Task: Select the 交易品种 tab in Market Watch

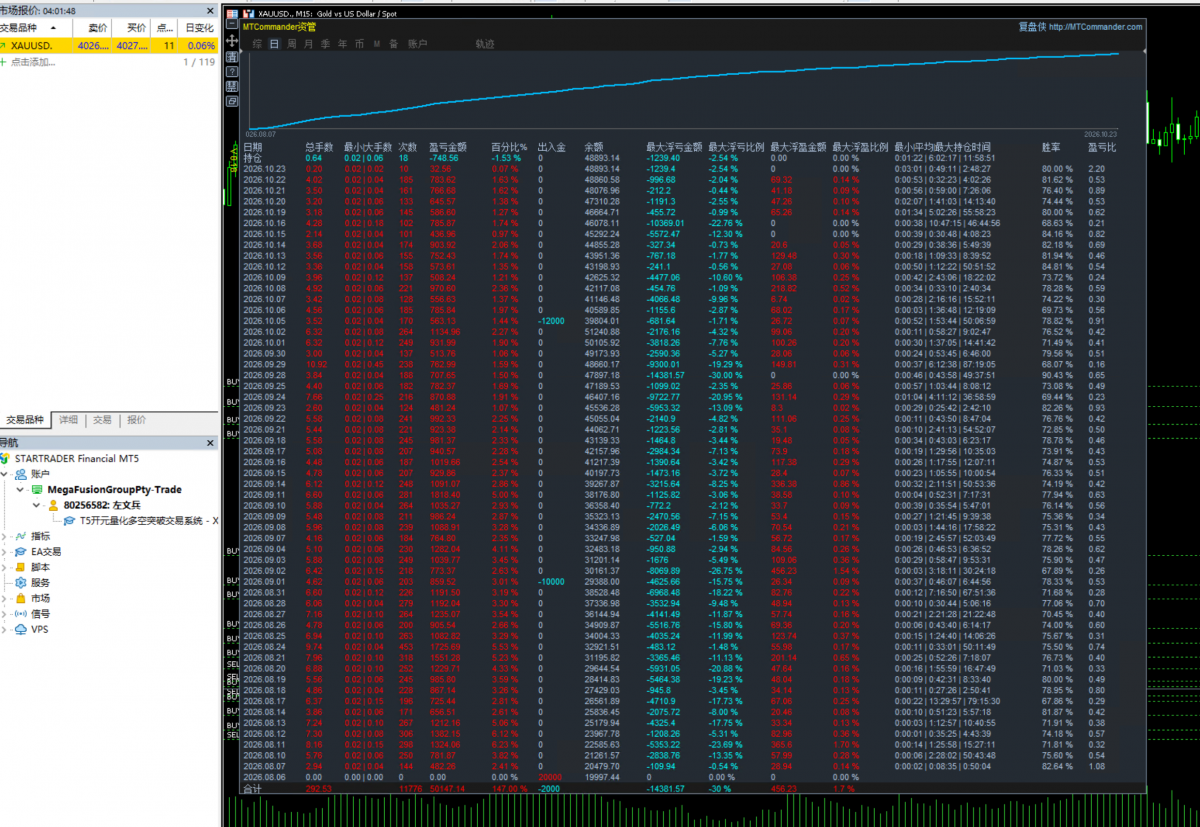Action: click(25, 421)
